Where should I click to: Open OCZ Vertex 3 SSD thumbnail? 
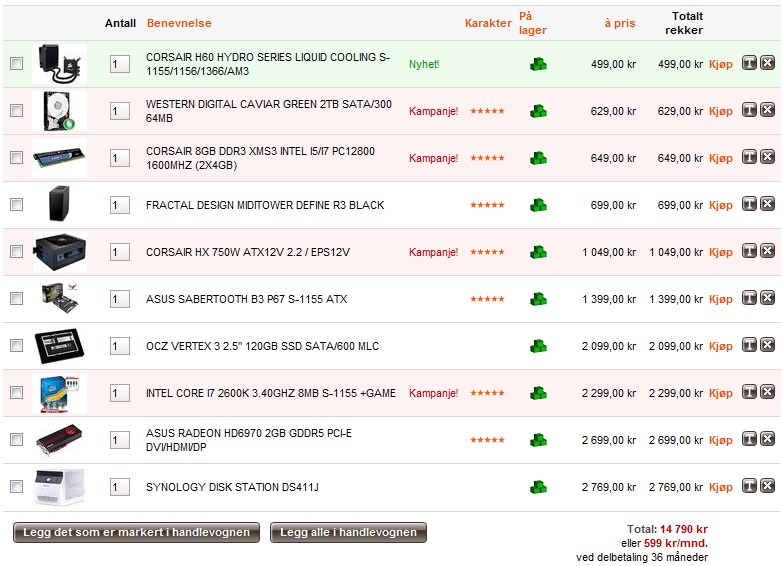[x=59, y=346]
